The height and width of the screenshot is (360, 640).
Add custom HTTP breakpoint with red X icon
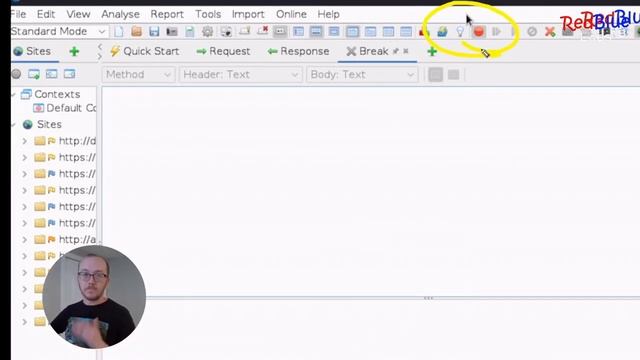[550, 31]
